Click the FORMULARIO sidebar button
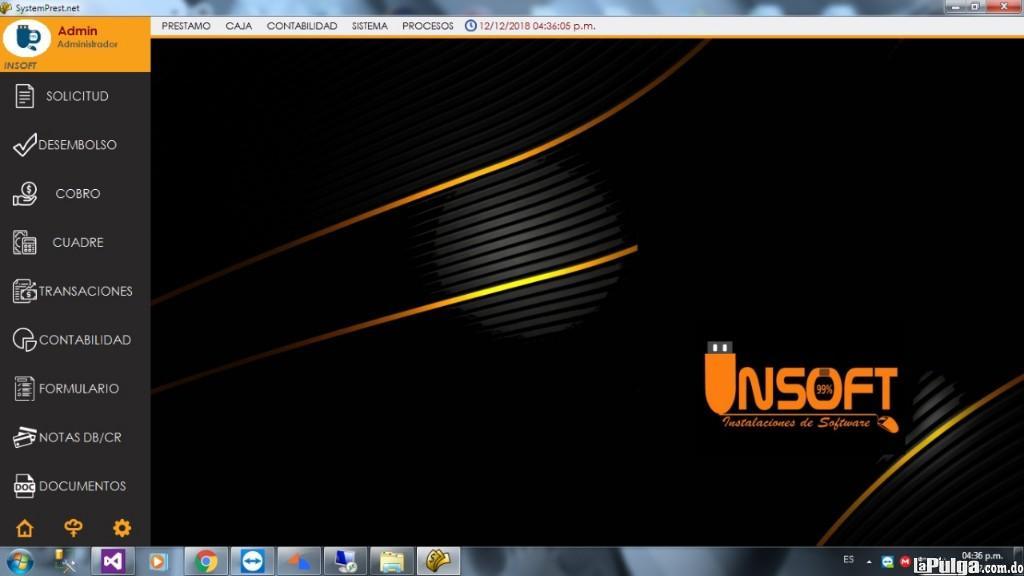The image size is (1024, 576). tap(78, 389)
